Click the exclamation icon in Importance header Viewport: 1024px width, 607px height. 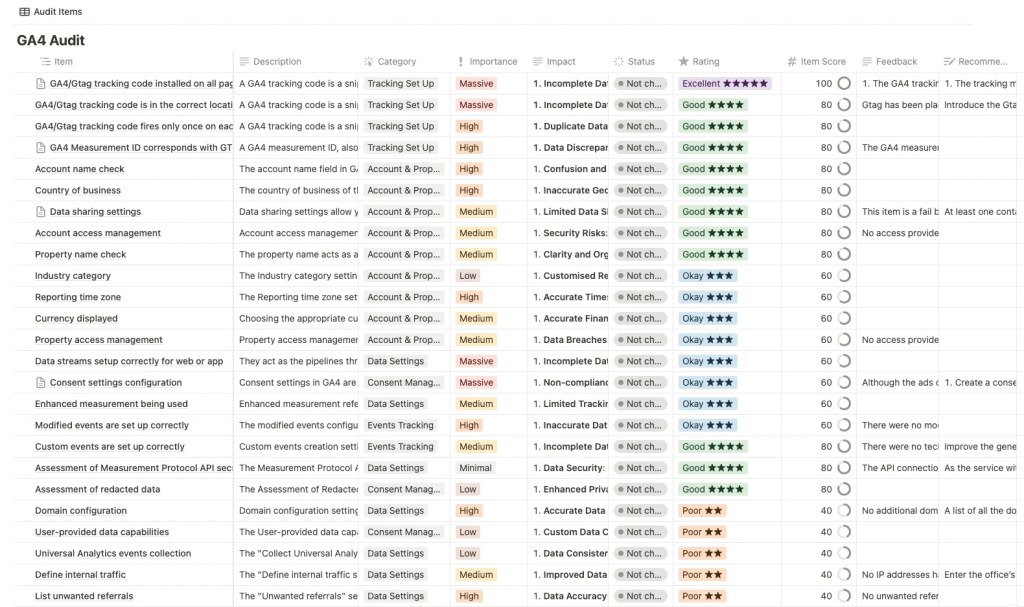pos(460,62)
